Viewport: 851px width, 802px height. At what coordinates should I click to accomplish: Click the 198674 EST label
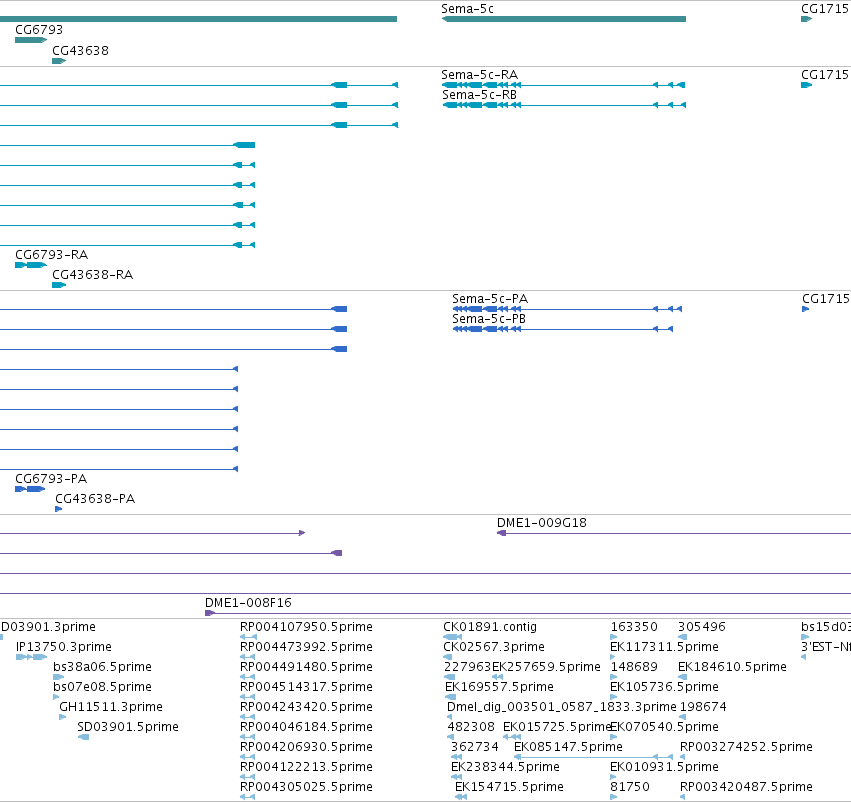tap(703, 706)
